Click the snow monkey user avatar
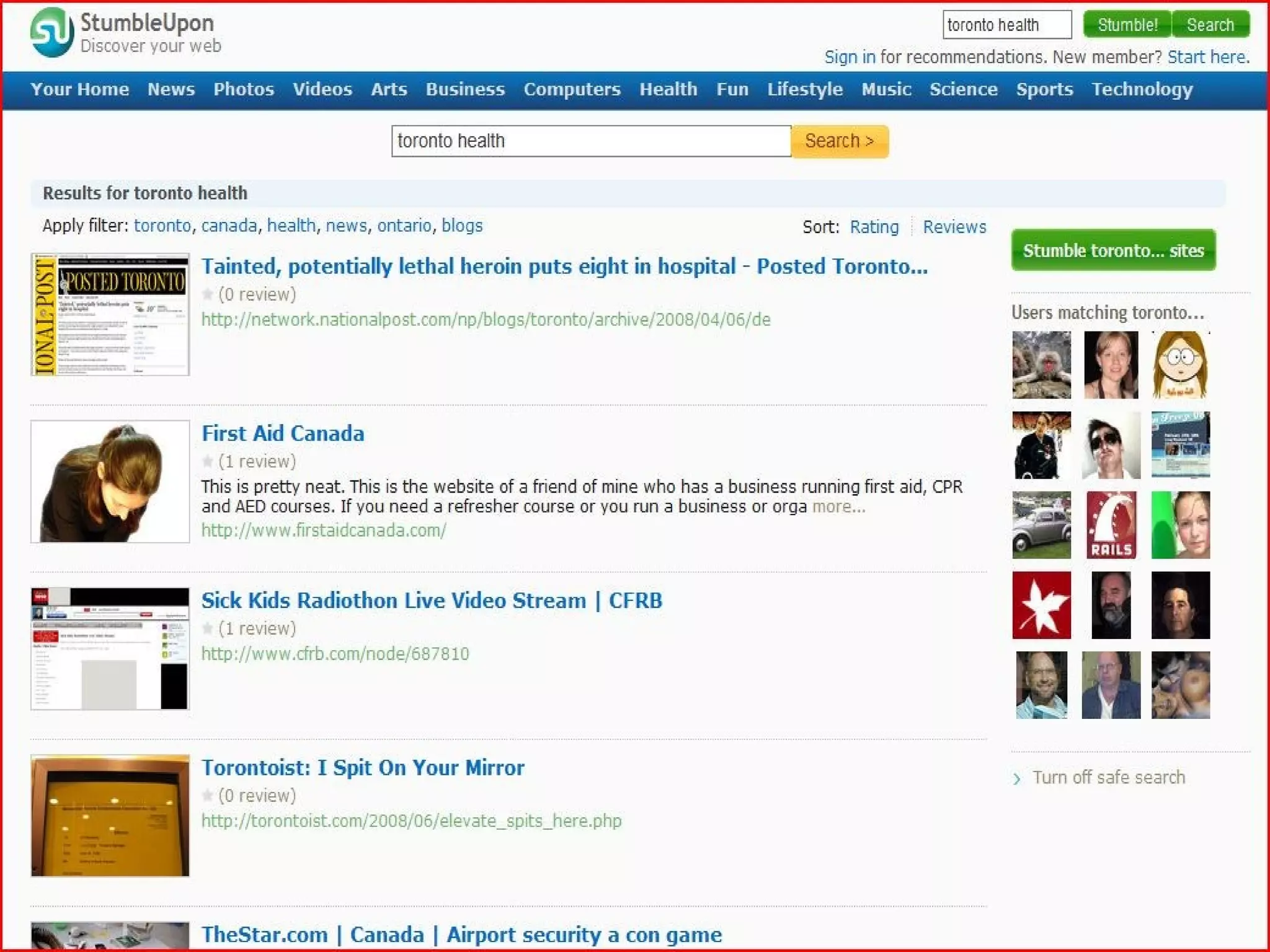This screenshot has height=952, width=1270. (x=1041, y=365)
